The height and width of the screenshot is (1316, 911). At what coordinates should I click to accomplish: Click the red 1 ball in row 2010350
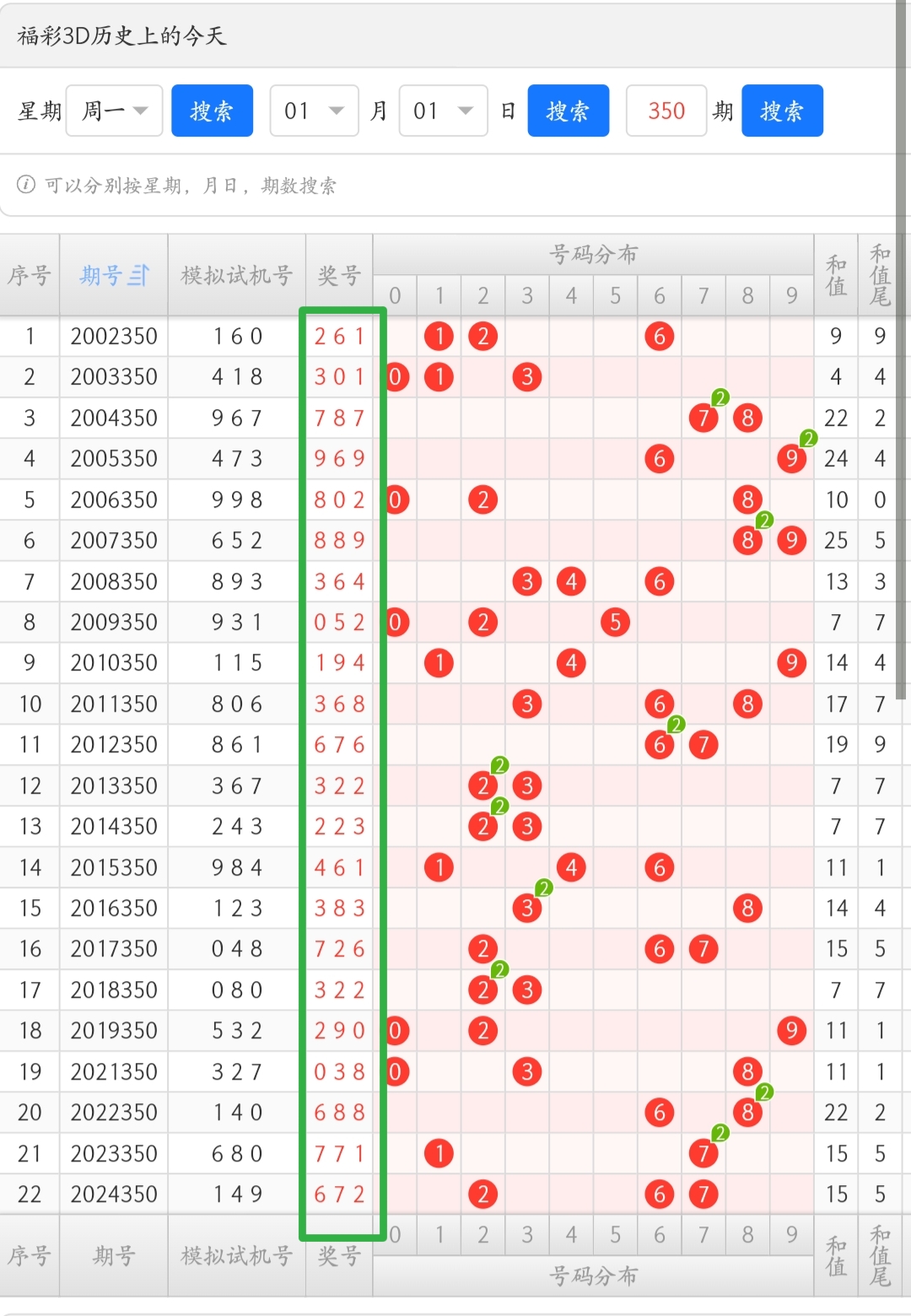(439, 663)
